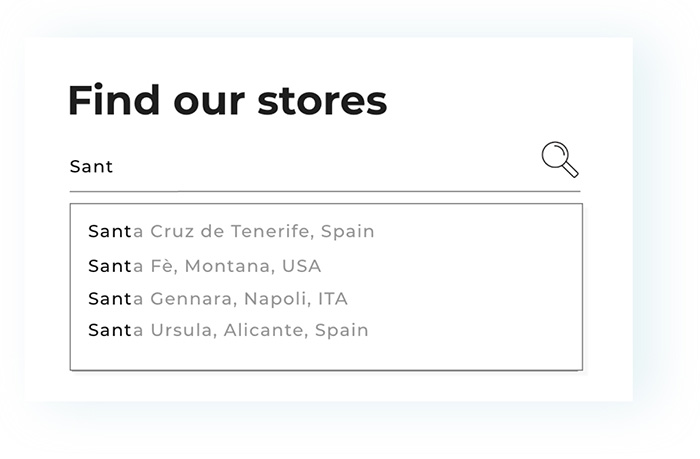
Task: Click the ITA text in Santa Gennara suggestion
Action: (333, 299)
